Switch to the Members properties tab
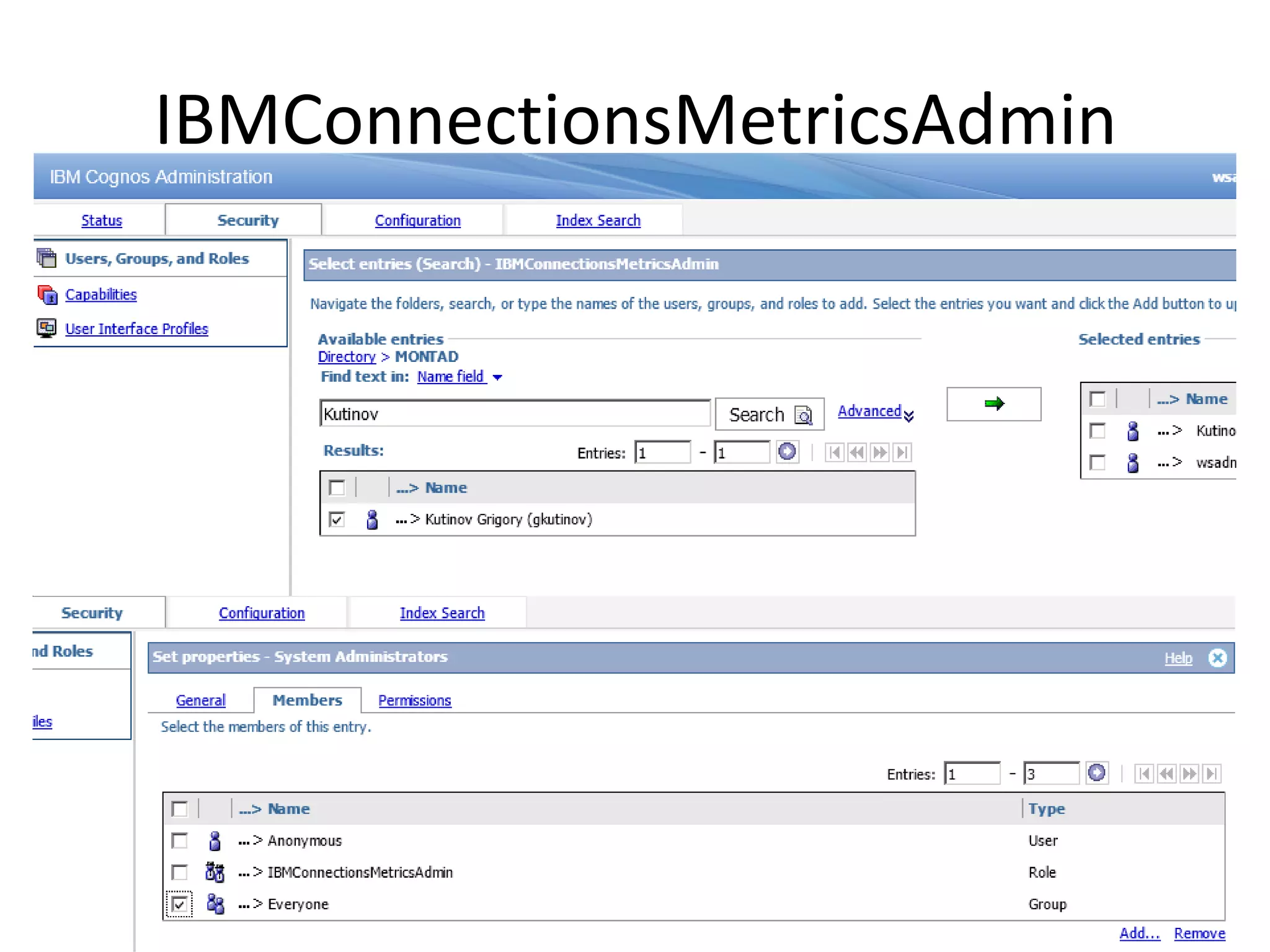 [x=308, y=700]
